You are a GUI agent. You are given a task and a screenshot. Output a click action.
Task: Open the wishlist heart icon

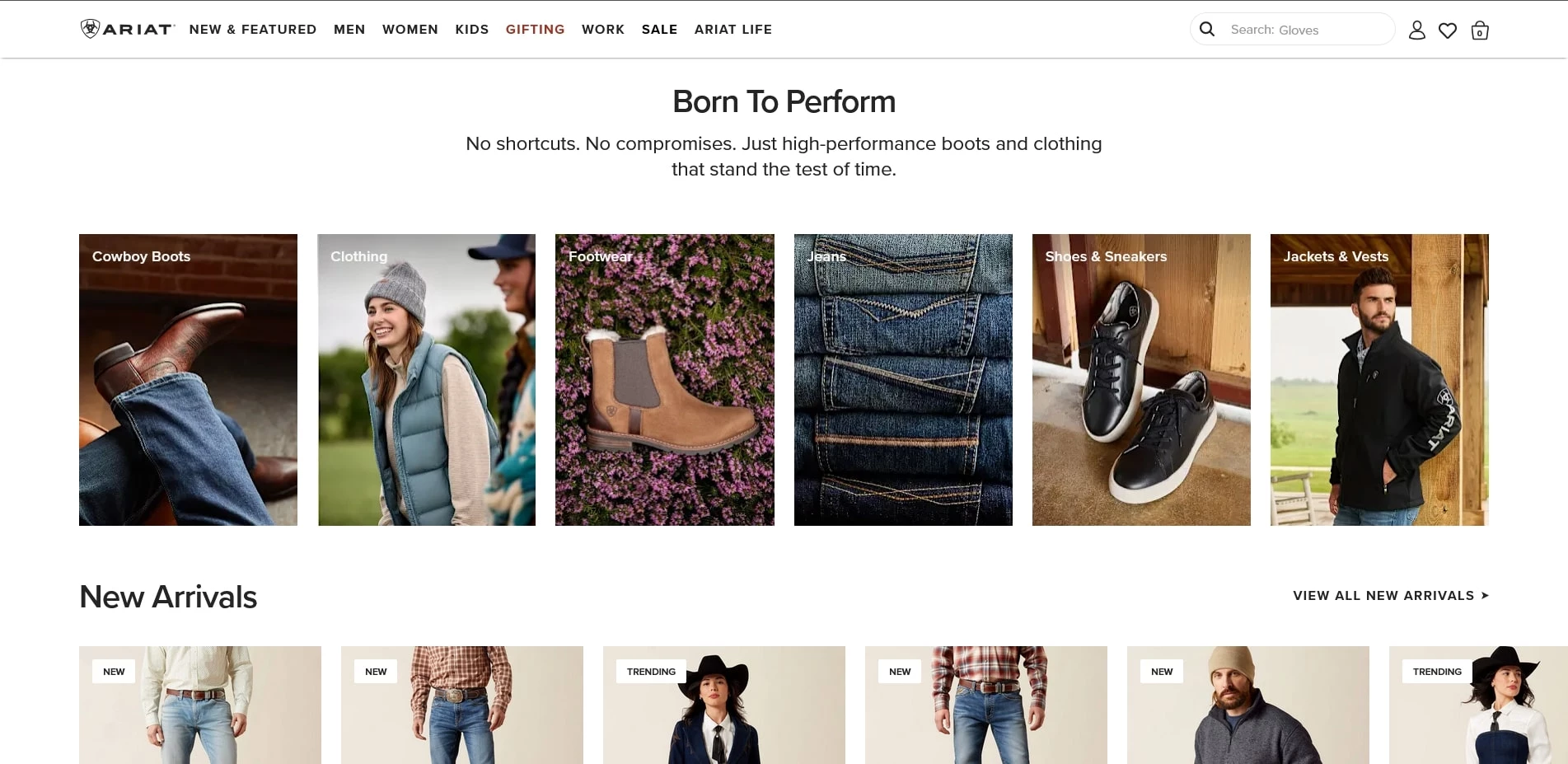click(1448, 30)
